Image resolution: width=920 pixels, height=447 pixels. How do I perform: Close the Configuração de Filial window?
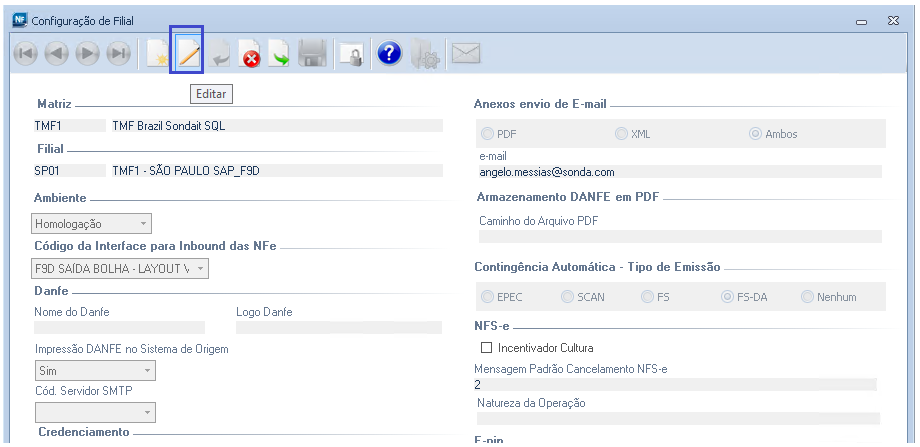(894, 21)
